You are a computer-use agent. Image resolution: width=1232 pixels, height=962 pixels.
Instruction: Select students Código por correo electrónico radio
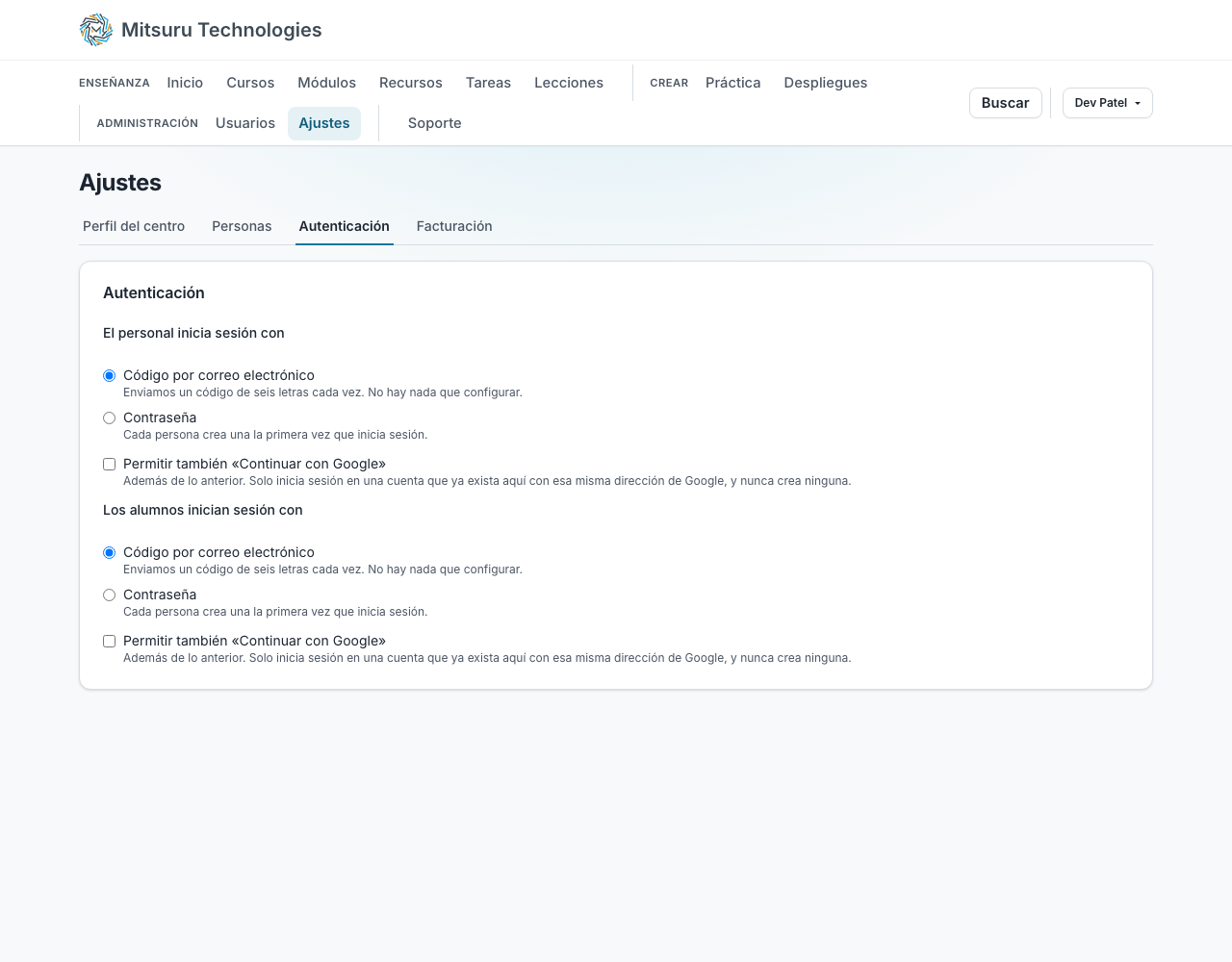(109, 552)
